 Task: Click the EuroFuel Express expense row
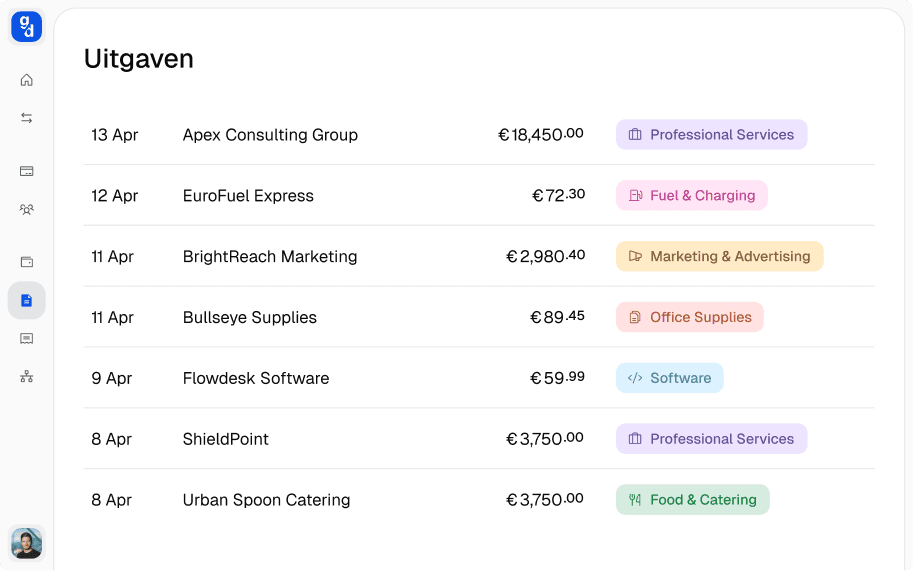click(248, 196)
